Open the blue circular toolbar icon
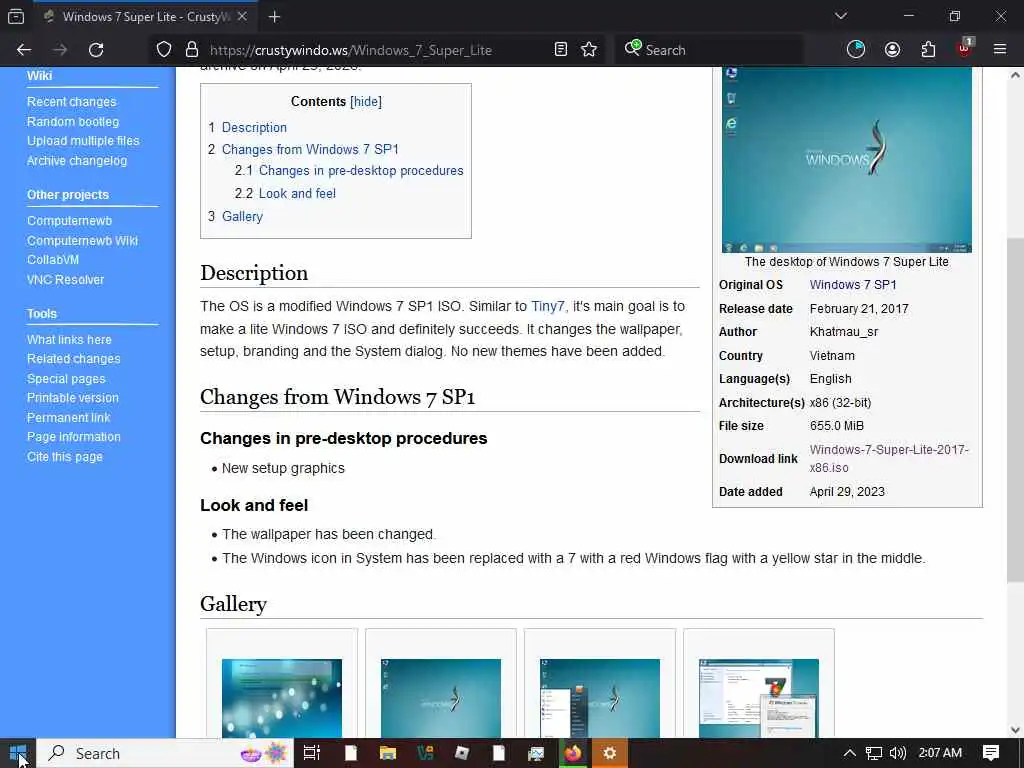The height and width of the screenshot is (768, 1024). (856, 50)
